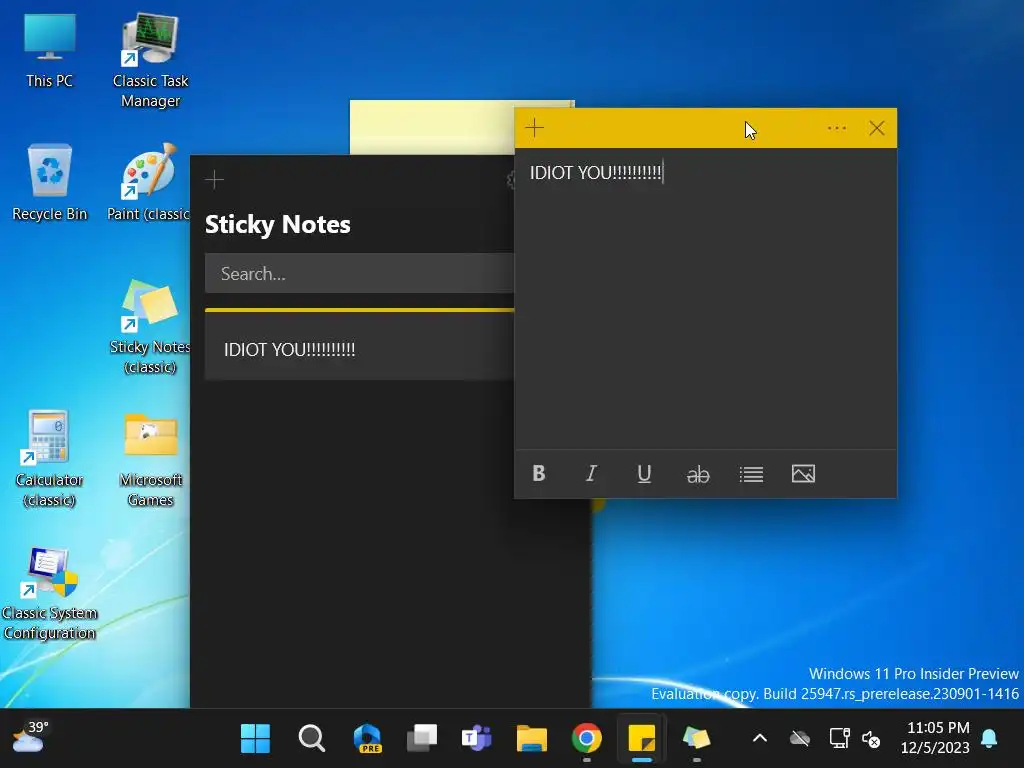Viewport: 1024px width, 768px height.
Task: Open File Explorer from taskbar
Action: pos(532,739)
